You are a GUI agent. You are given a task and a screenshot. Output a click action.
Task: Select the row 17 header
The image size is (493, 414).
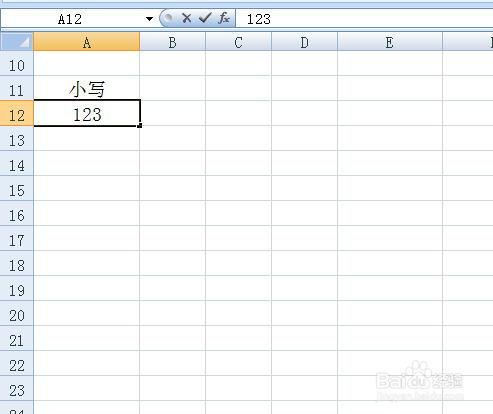coord(17,238)
